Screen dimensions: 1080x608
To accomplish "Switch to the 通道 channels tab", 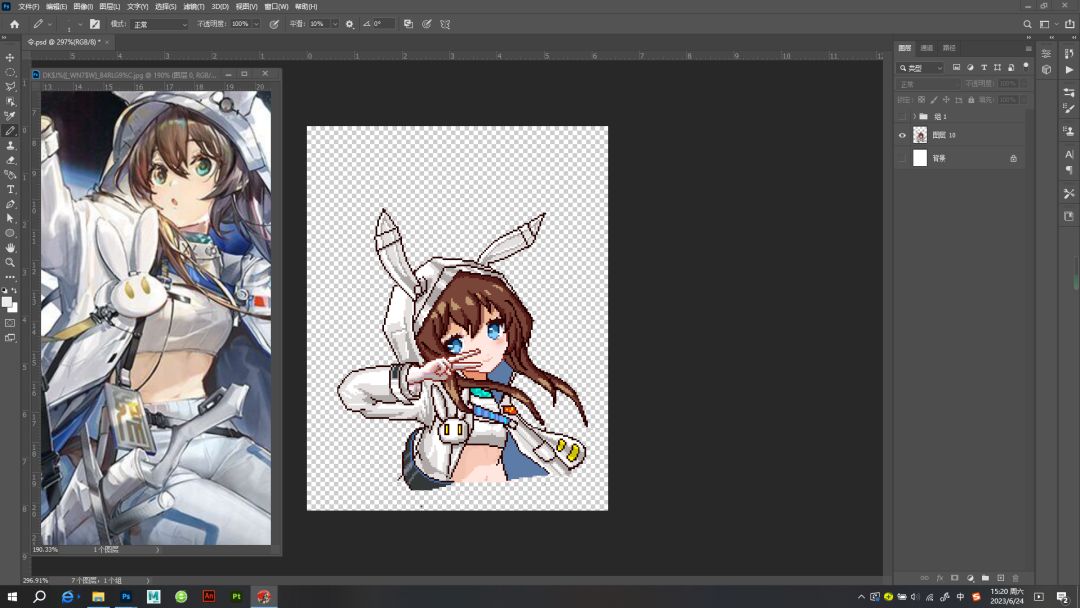I will [927, 48].
